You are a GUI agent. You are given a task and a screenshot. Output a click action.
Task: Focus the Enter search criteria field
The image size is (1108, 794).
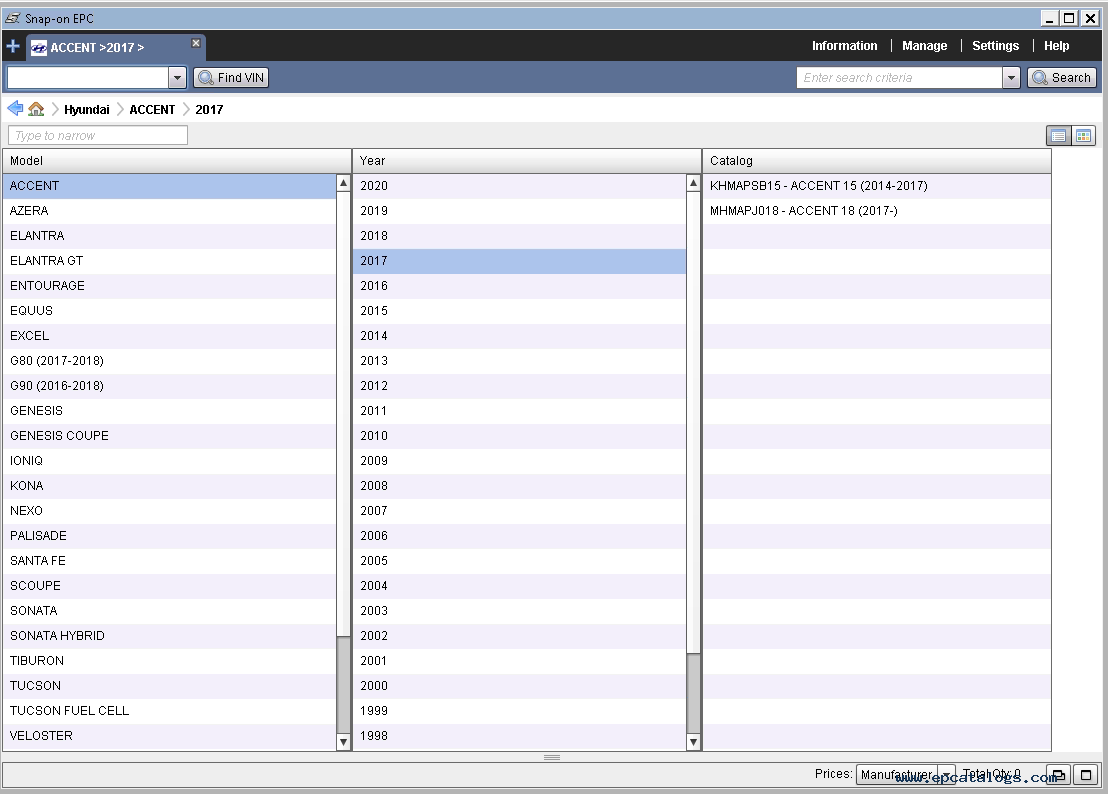point(900,78)
